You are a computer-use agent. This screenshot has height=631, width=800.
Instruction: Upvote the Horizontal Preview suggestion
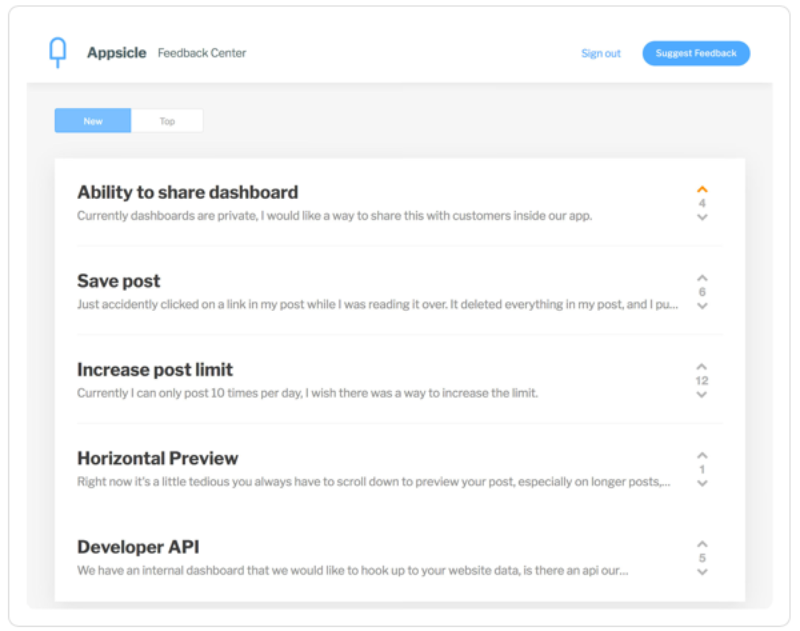click(x=702, y=456)
